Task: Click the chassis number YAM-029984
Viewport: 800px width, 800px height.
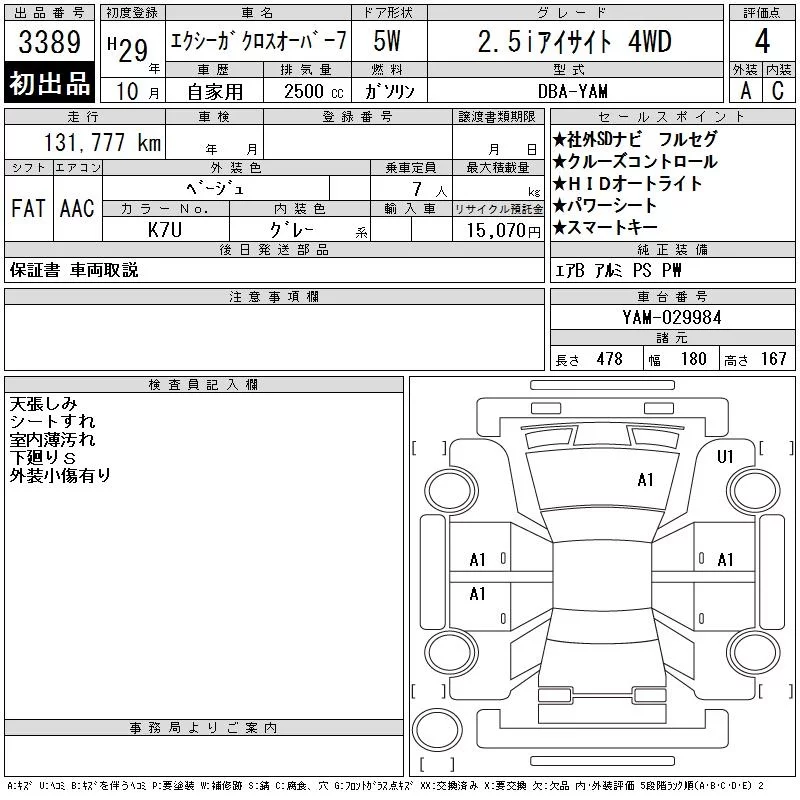Action: (x=672, y=318)
